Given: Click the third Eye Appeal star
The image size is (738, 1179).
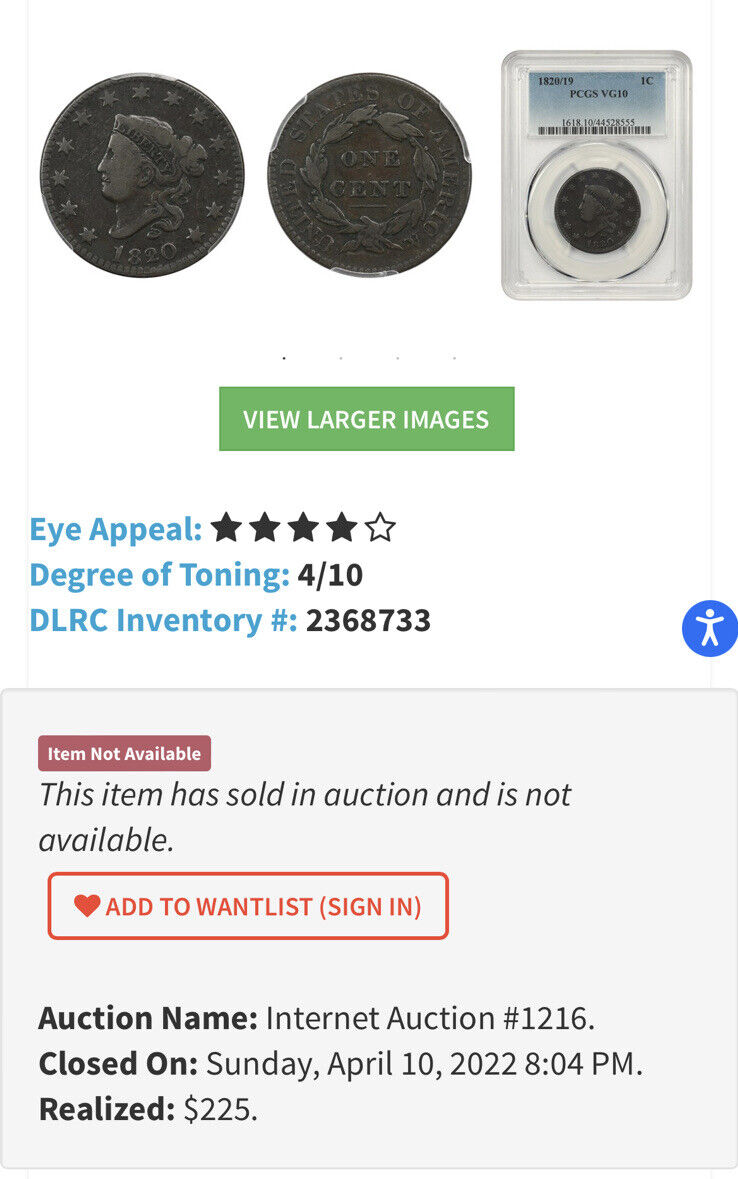Looking at the screenshot, I should click(x=302, y=527).
